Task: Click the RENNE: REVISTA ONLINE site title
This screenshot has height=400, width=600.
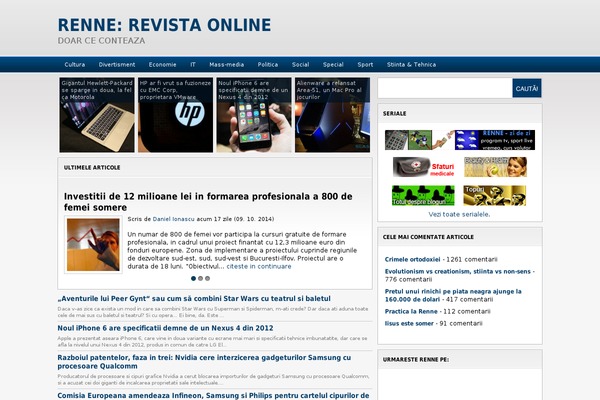Action: (165, 25)
